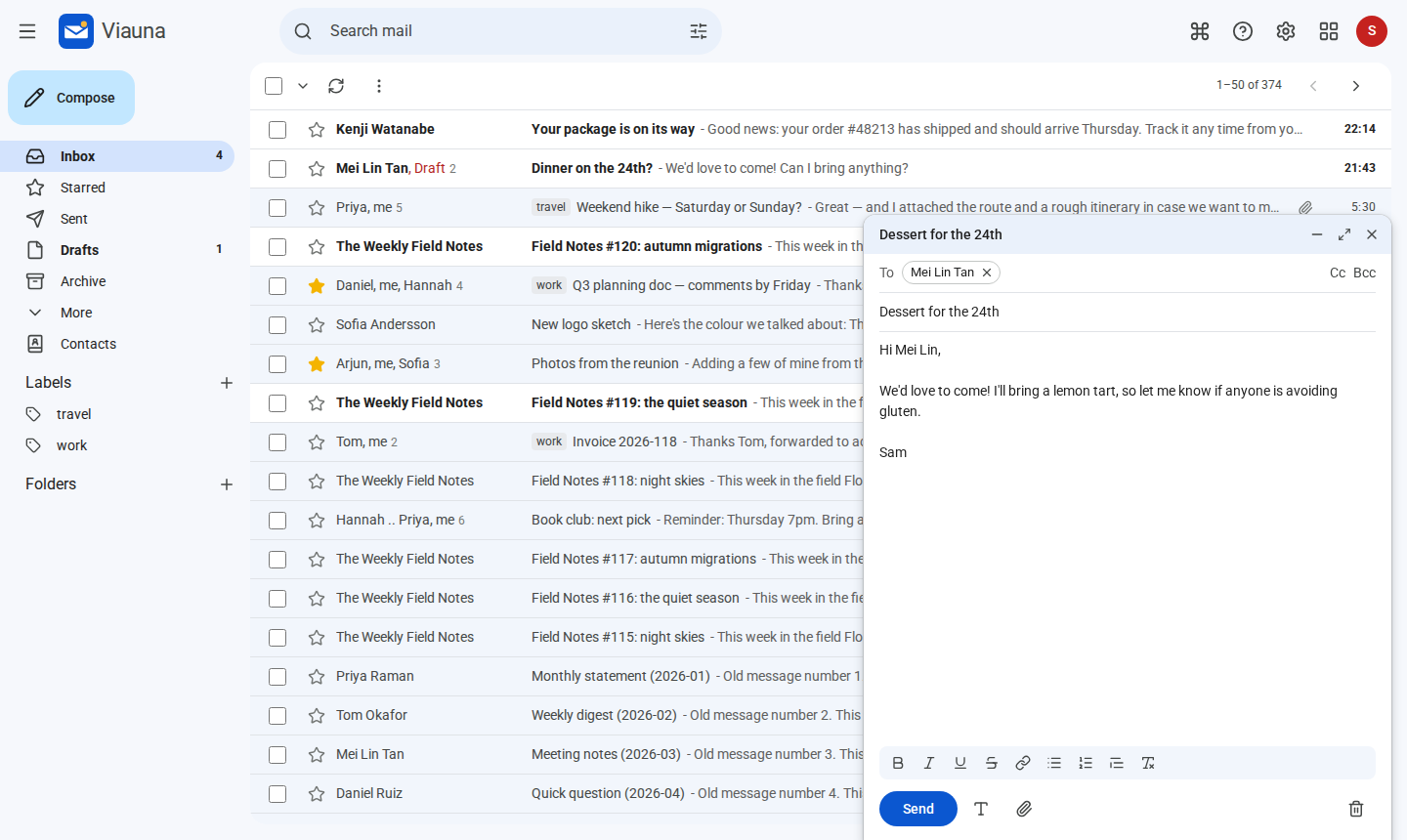Add Cc recipients in compose
The image size is (1407, 840).
tap(1338, 273)
